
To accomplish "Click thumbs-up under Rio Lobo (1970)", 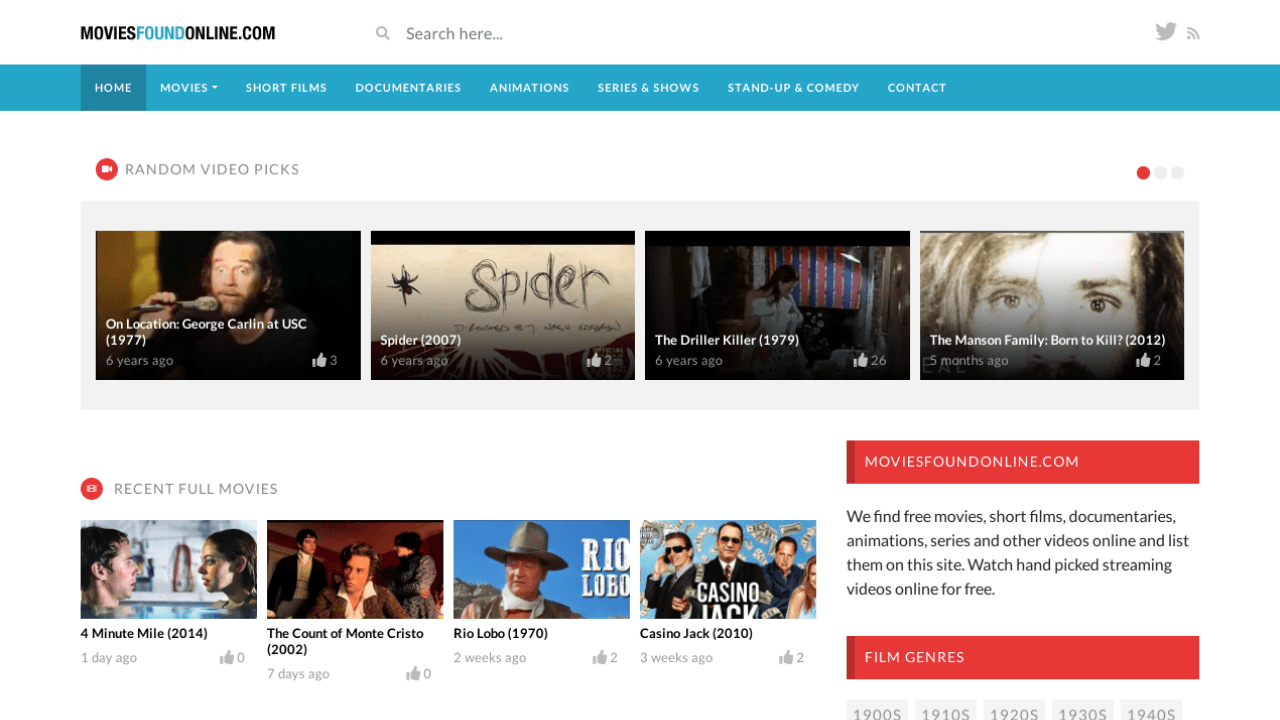I will tap(600, 657).
